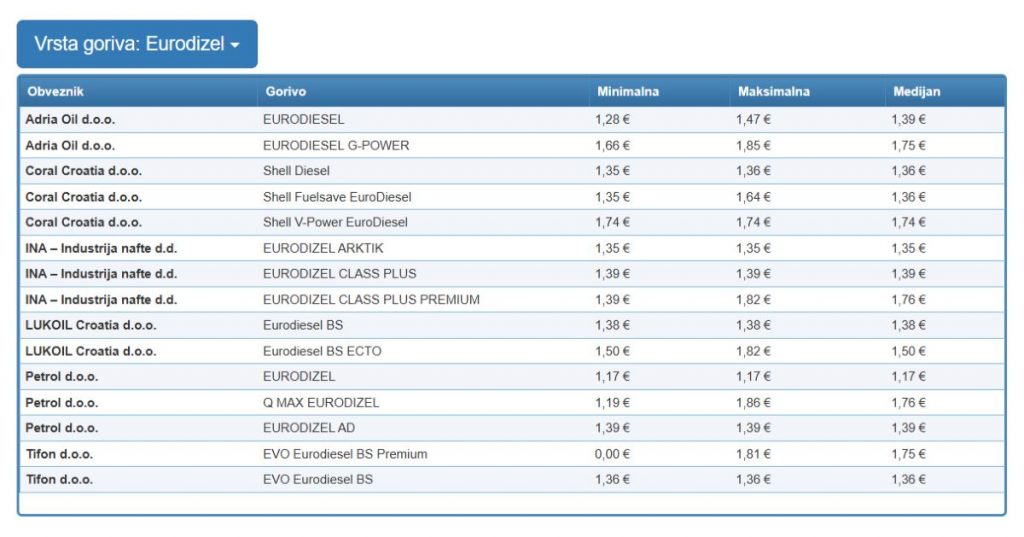Click the 0,00 € minimum for EVO Eurodiesel BS Premium

pyautogui.click(x=612, y=454)
